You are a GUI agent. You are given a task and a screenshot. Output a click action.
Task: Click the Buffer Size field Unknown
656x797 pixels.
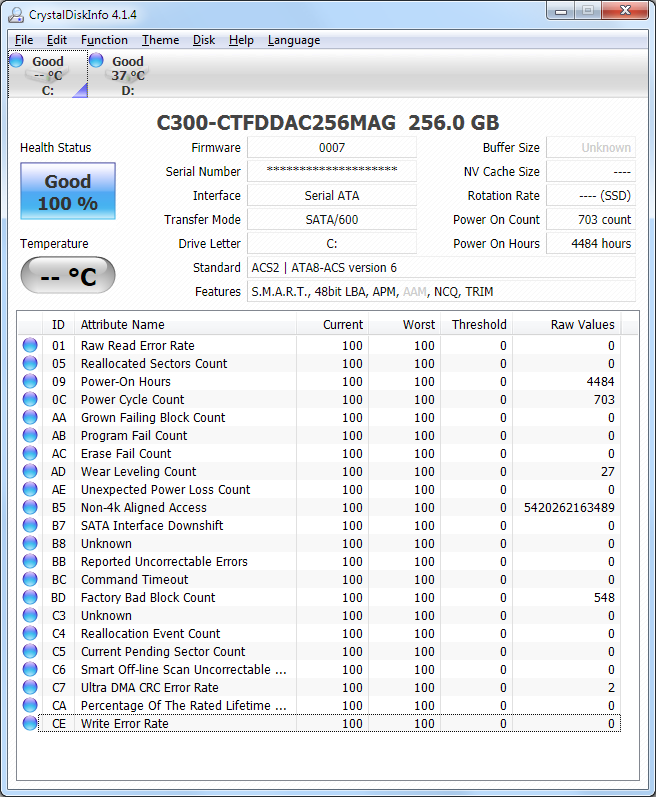[591, 147]
